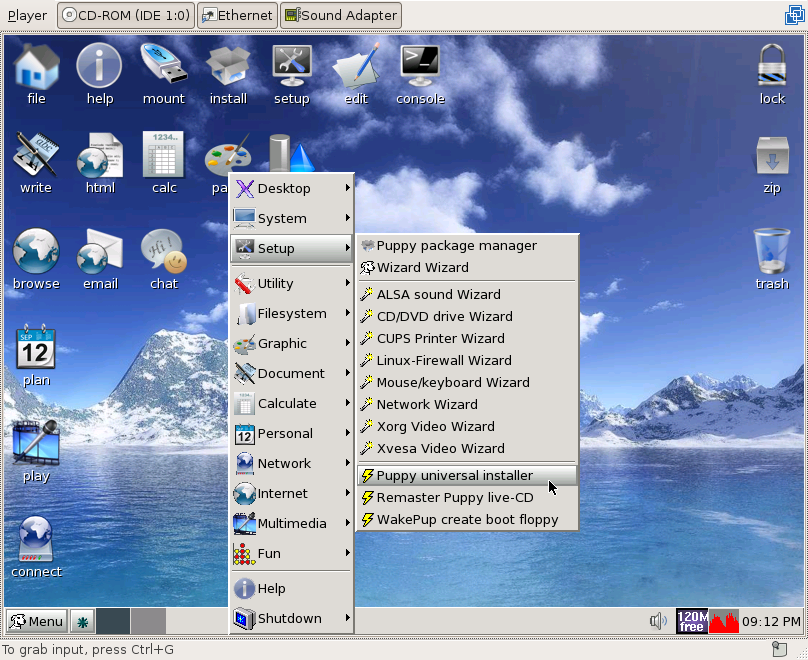
Task: Open Linux-Firewall Wizard
Action: click(x=467, y=360)
